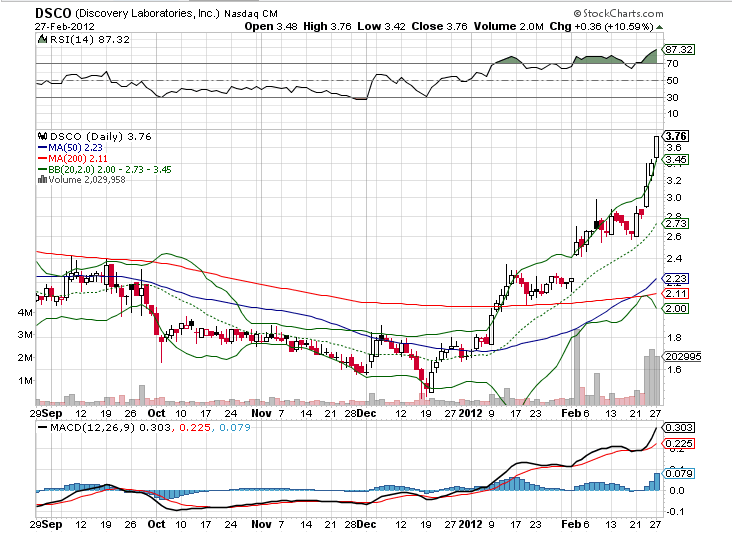Click the Nasdaq CM exchange label

tap(251, 14)
